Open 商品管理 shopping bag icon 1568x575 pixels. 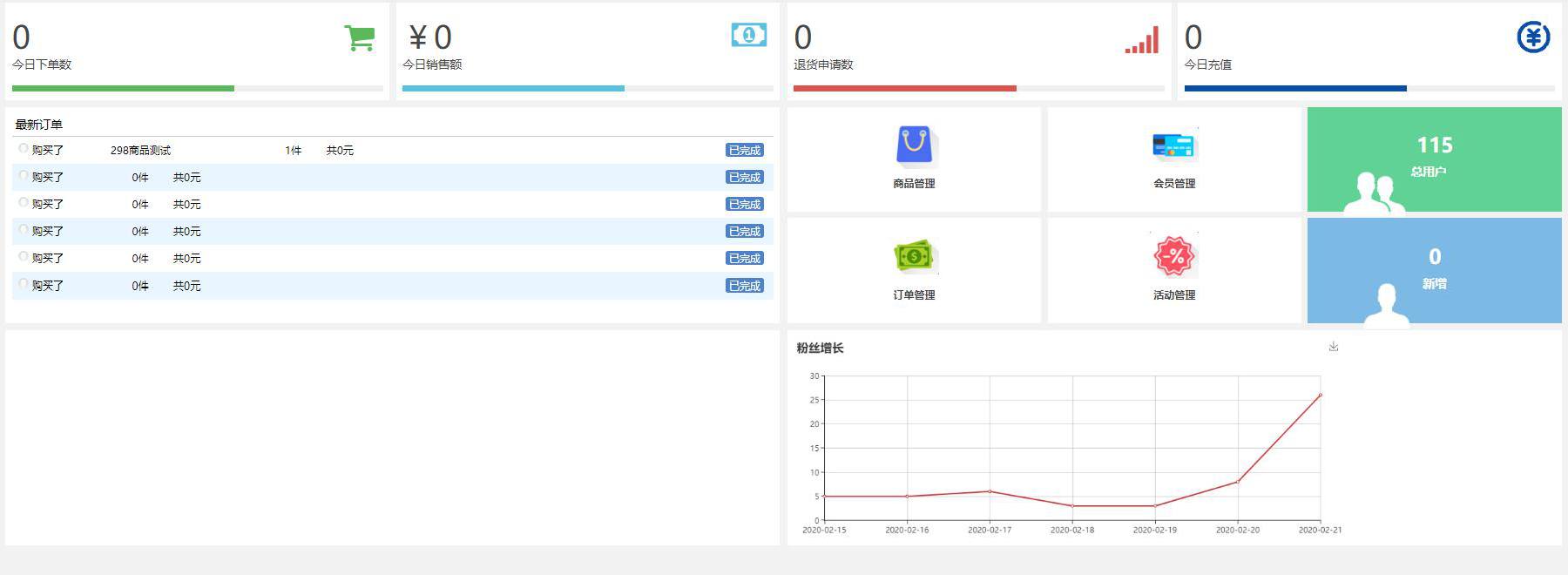click(x=914, y=145)
